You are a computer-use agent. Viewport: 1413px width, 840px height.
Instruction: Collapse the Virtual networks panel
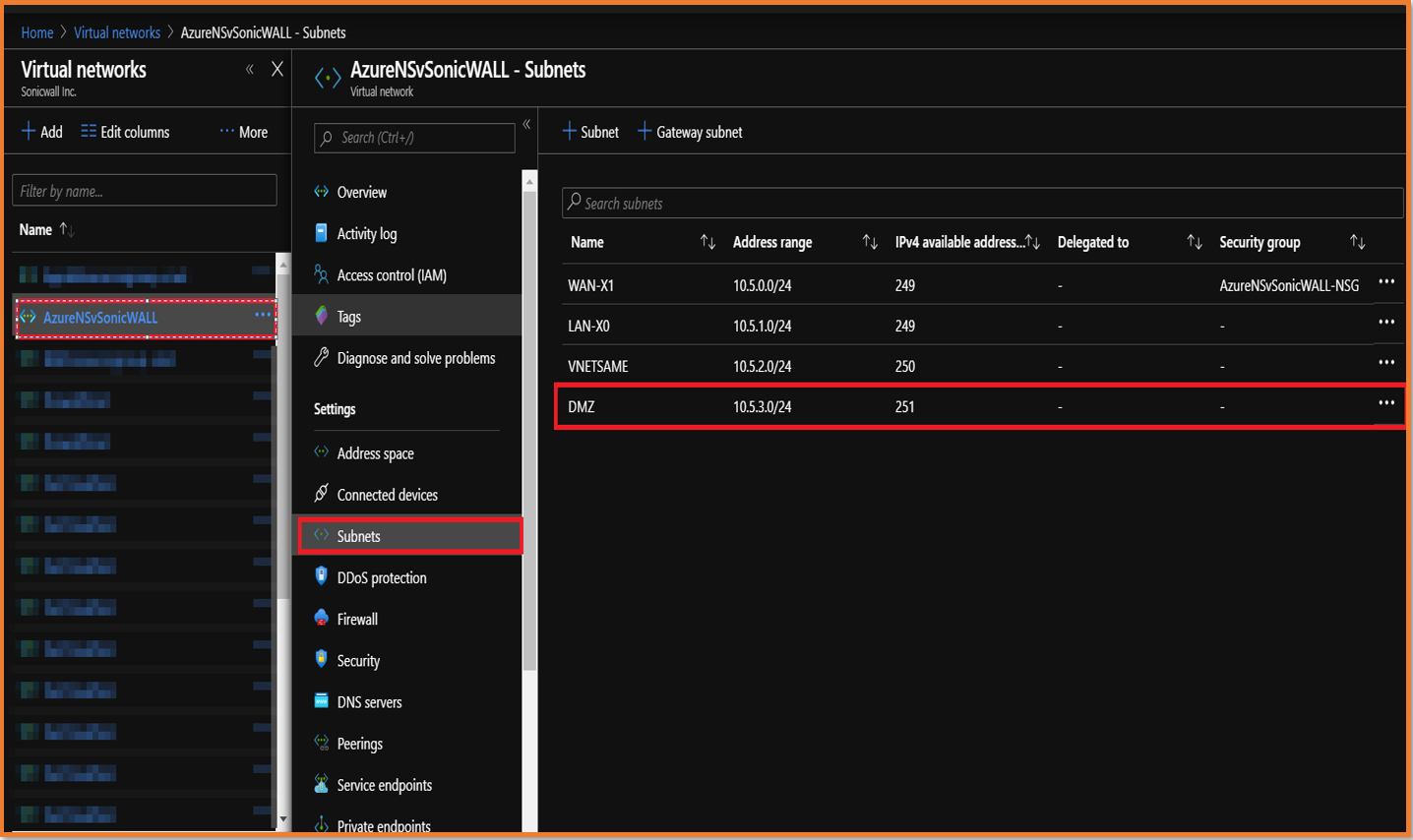250,69
